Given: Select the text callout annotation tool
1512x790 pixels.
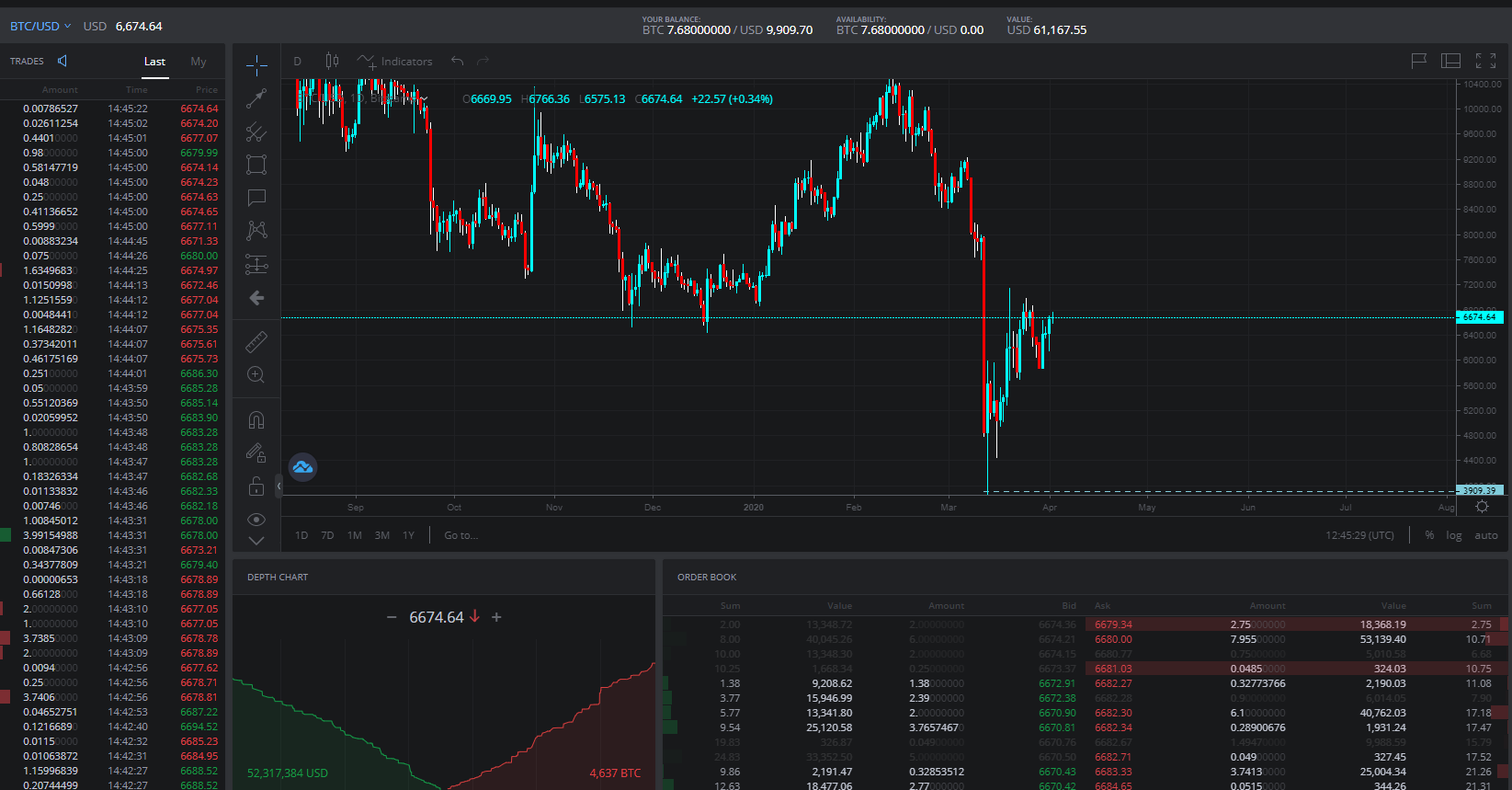Looking at the screenshot, I should click(256, 197).
